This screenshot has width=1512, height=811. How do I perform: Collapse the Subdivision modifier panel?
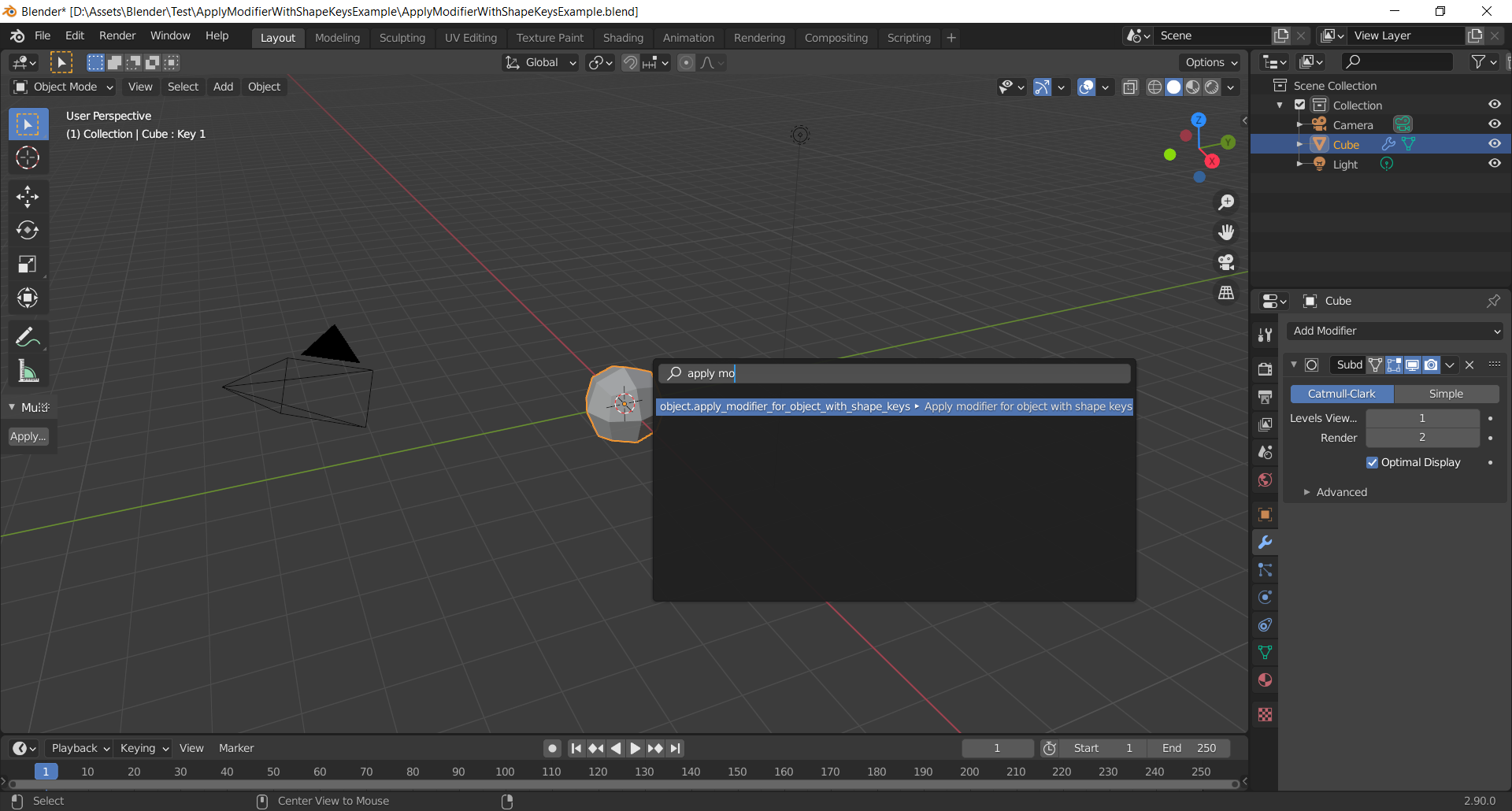coord(1294,365)
